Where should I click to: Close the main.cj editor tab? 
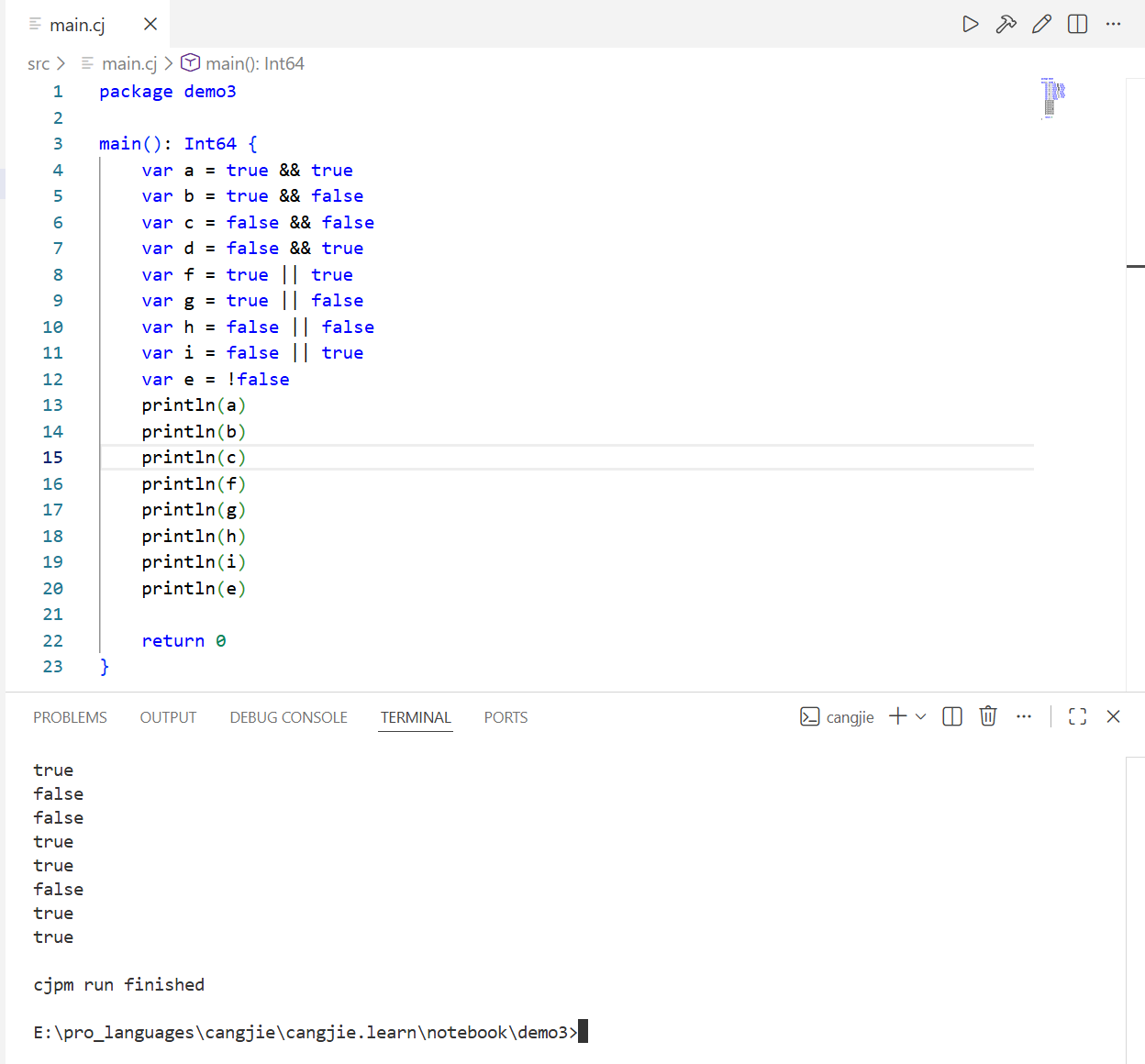pos(150,24)
